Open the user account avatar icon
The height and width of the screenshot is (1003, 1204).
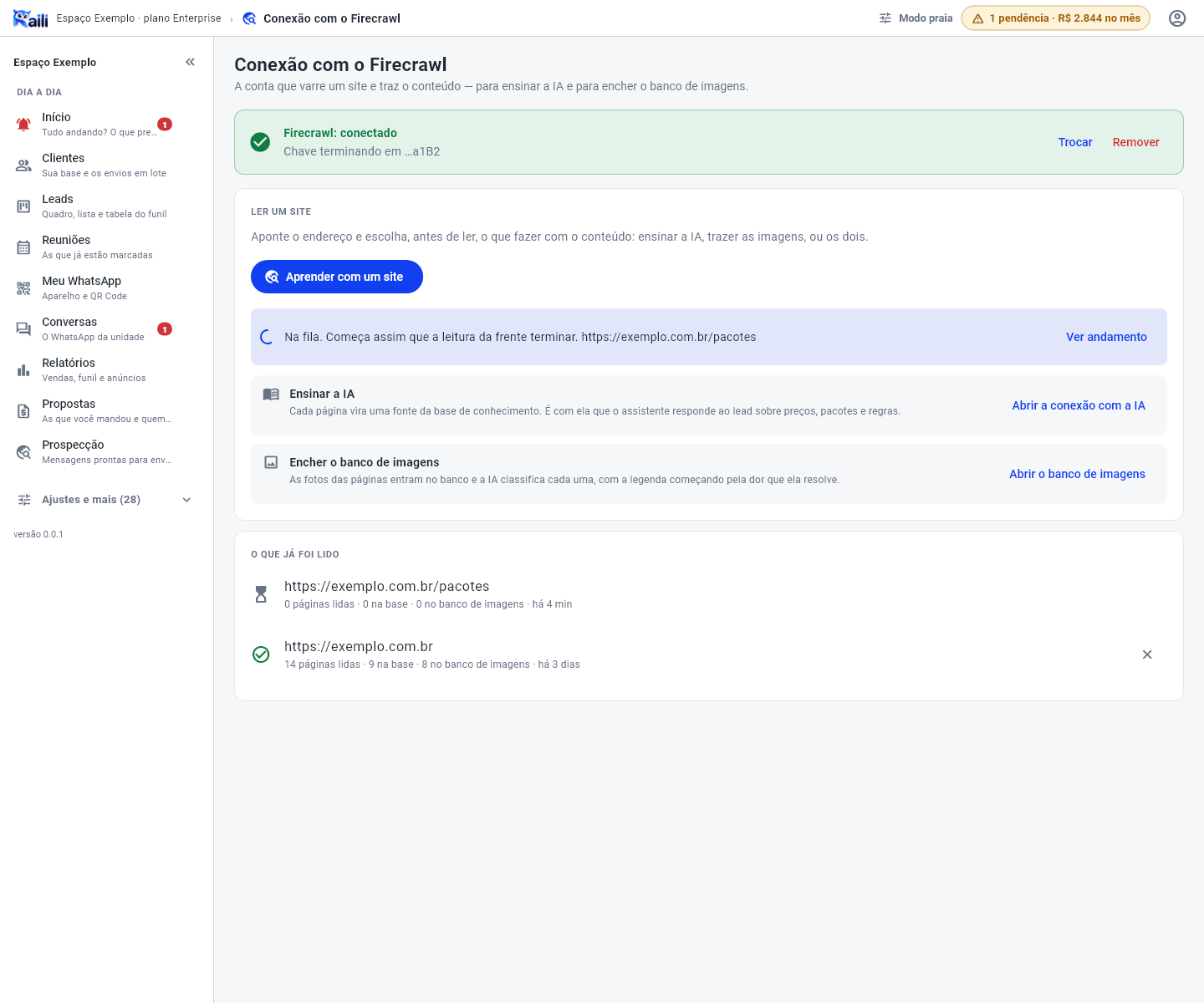pyautogui.click(x=1177, y=18)
